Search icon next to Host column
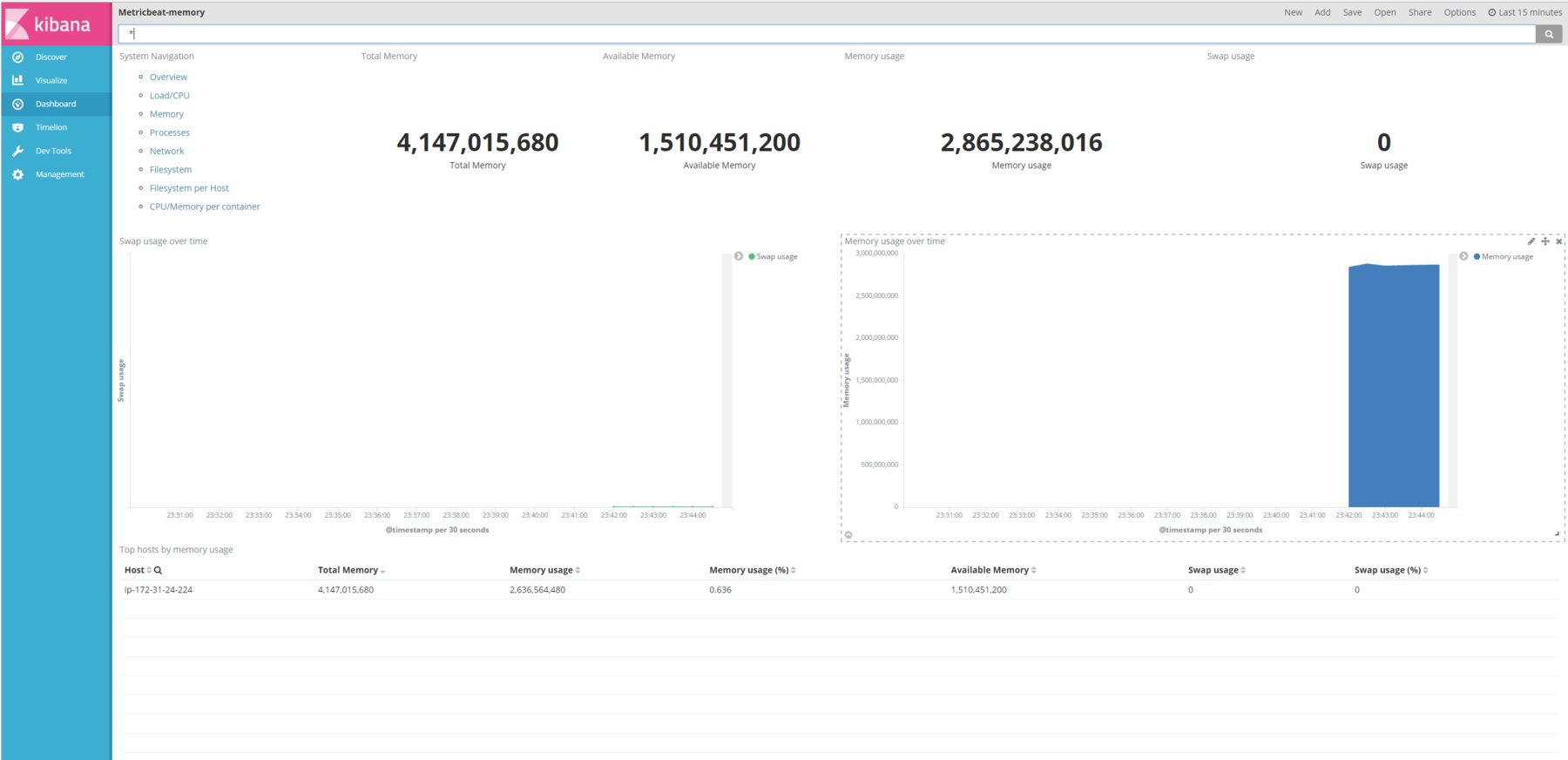Screen dimensions: 1568x760 tap(158, 570)
